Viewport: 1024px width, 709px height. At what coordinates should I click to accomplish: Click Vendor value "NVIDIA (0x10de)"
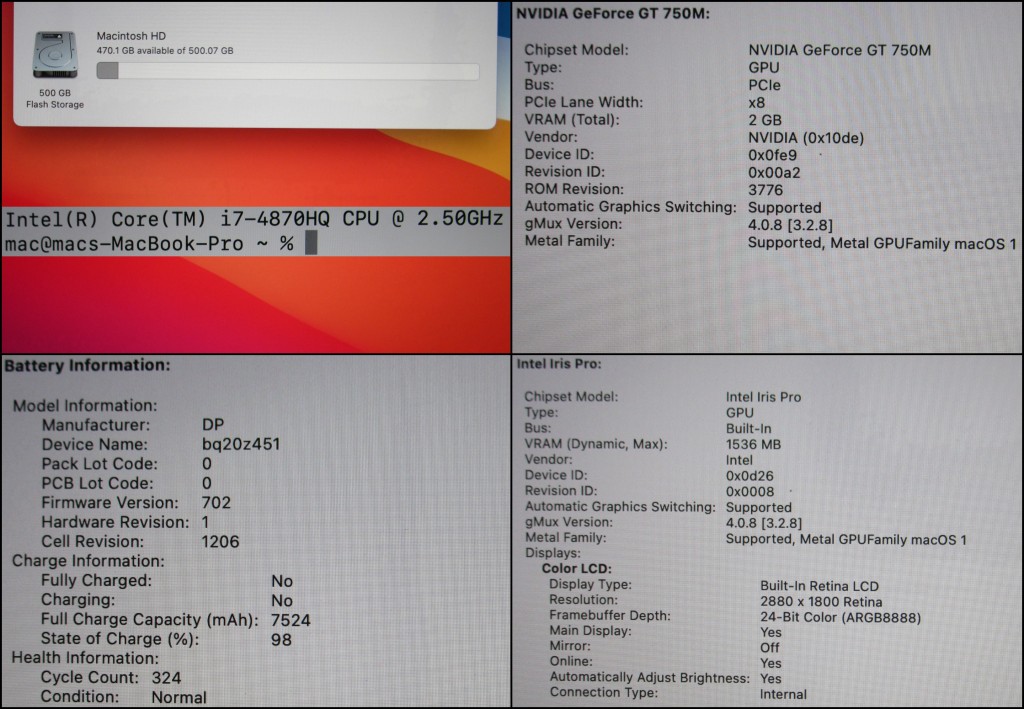[x=806, y=138]
